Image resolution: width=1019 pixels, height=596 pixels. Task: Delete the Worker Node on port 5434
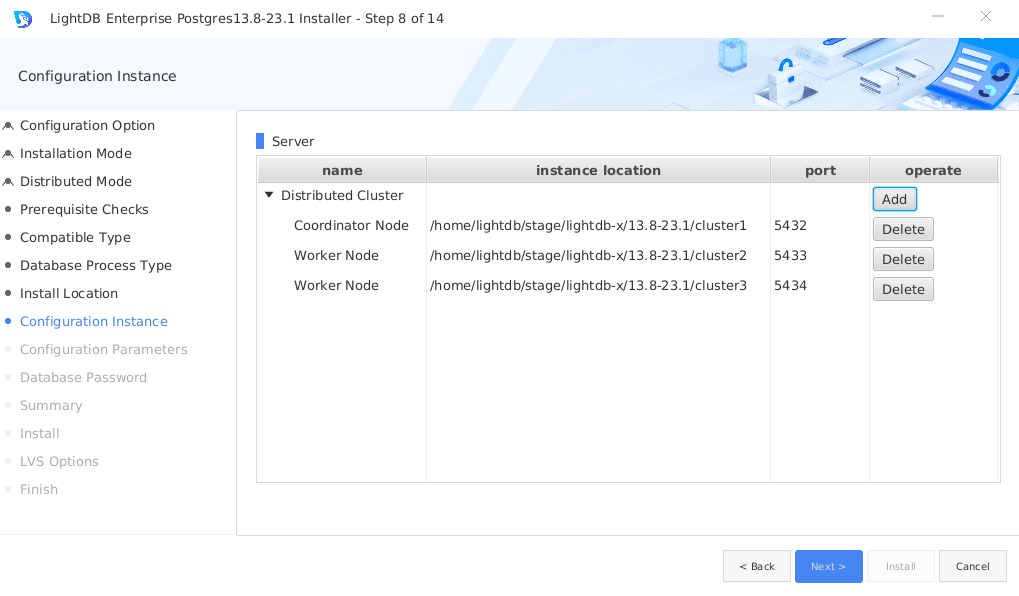[x=903, y=289]
